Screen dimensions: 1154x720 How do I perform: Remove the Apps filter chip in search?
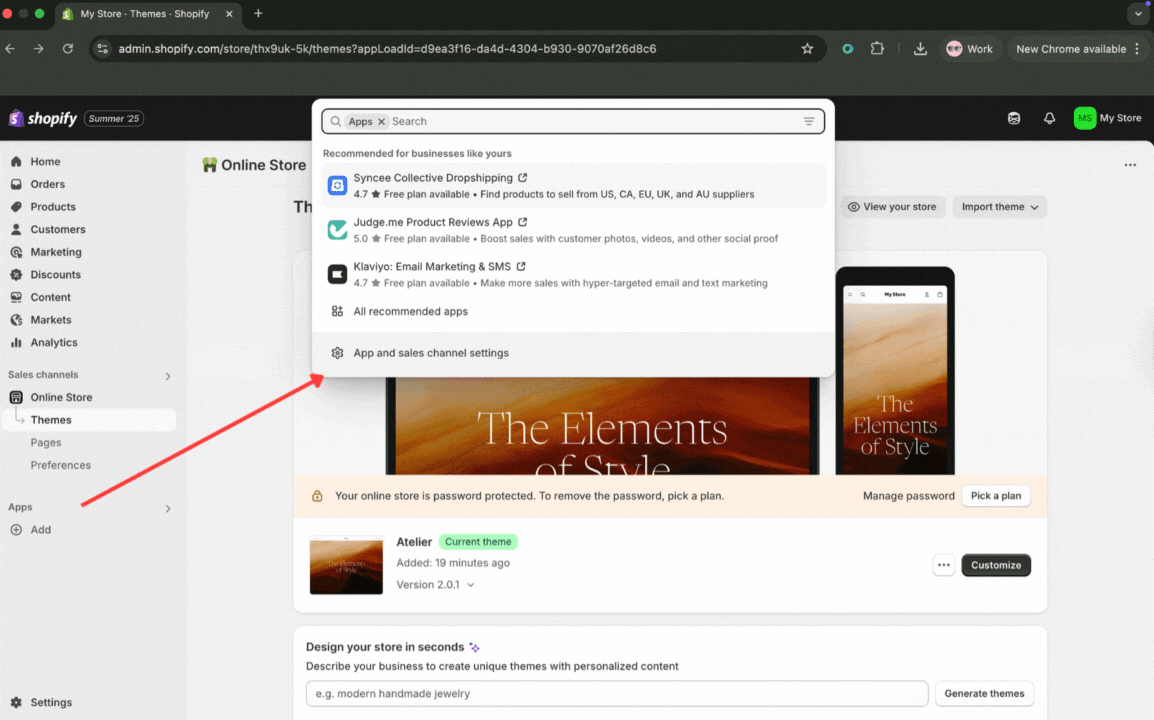pyautogui.click(x=381, y=121)
